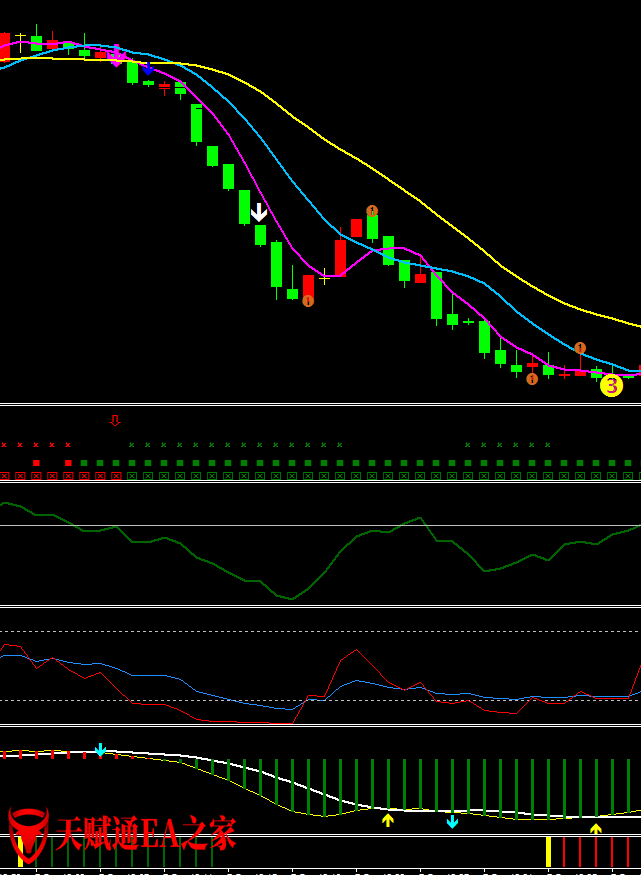Select the first red square in the signal row
The width and height of the screenshot is (641, 875).
[36, 463]
